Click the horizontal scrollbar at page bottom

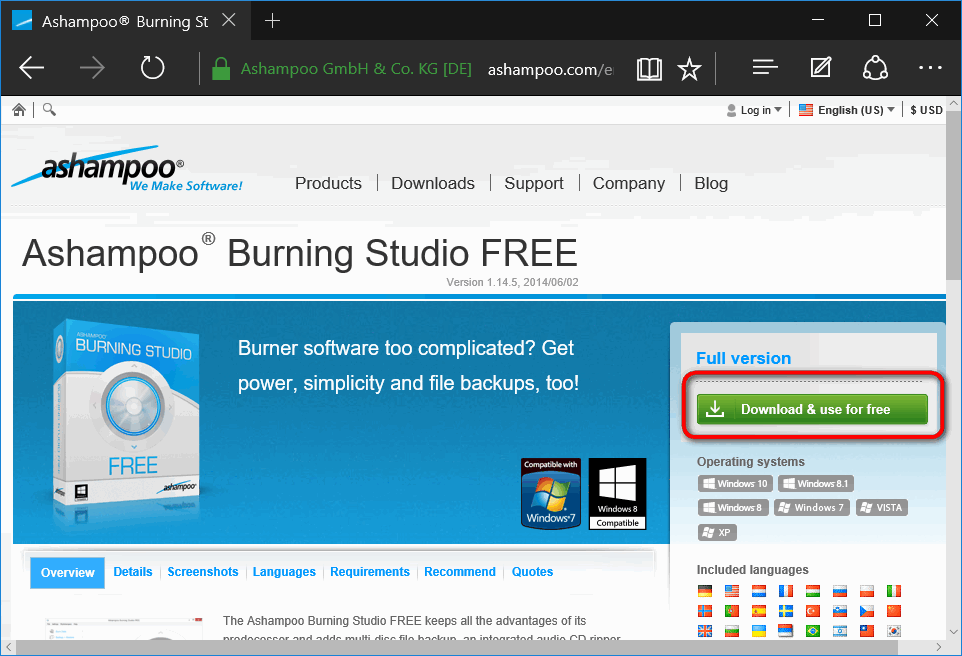457,647
